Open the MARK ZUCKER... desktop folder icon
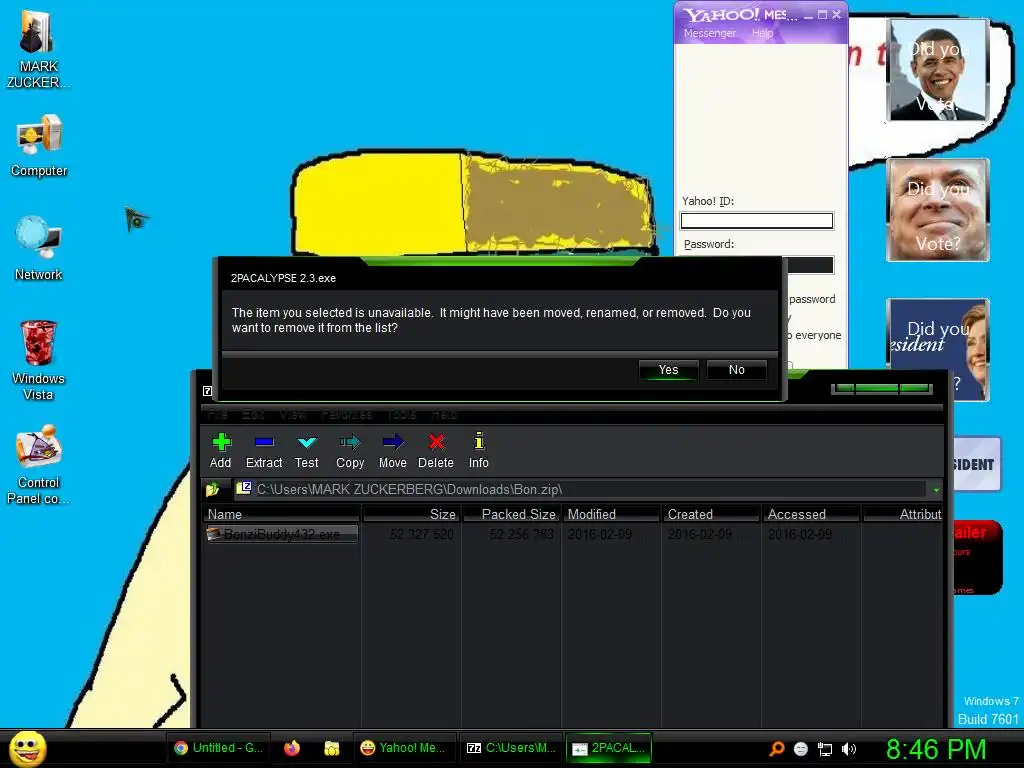1024x768 pixels. click(38, 50)
